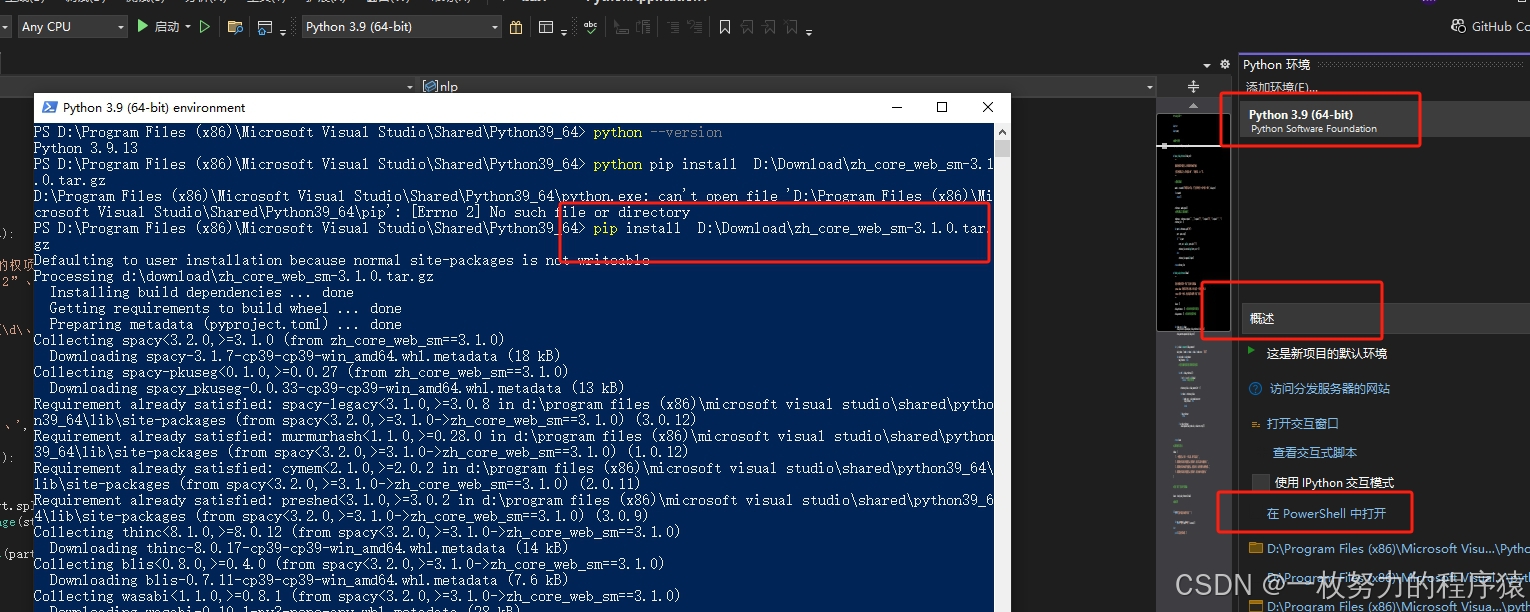
Task: Click the blue question-mark icon beside 访问分发服务器的网站
Action: pos(1256,389)
